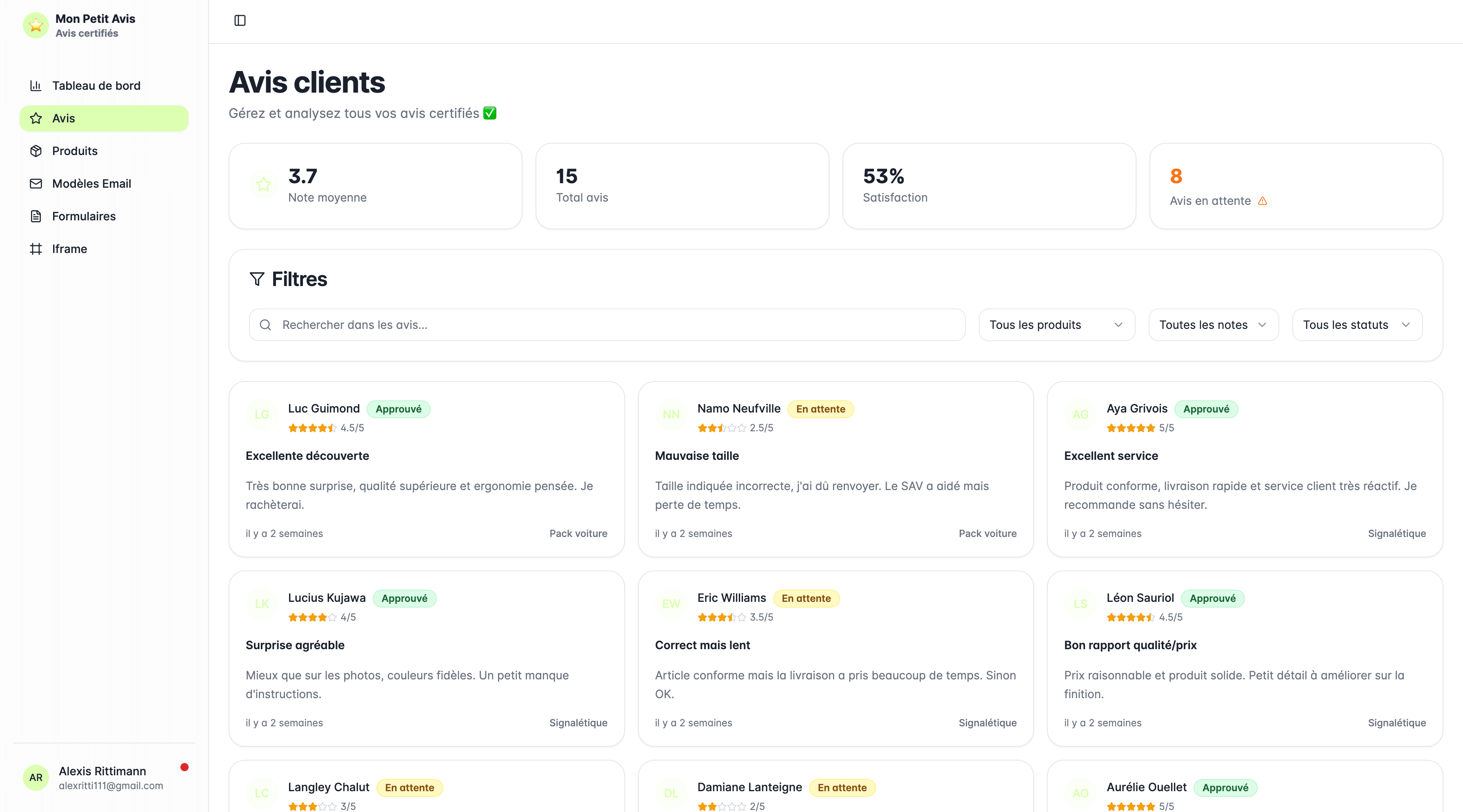Screen dimensions: 1463x812
Task: Click the Mon Petit Avis star logo
Action: pos(36,25)
